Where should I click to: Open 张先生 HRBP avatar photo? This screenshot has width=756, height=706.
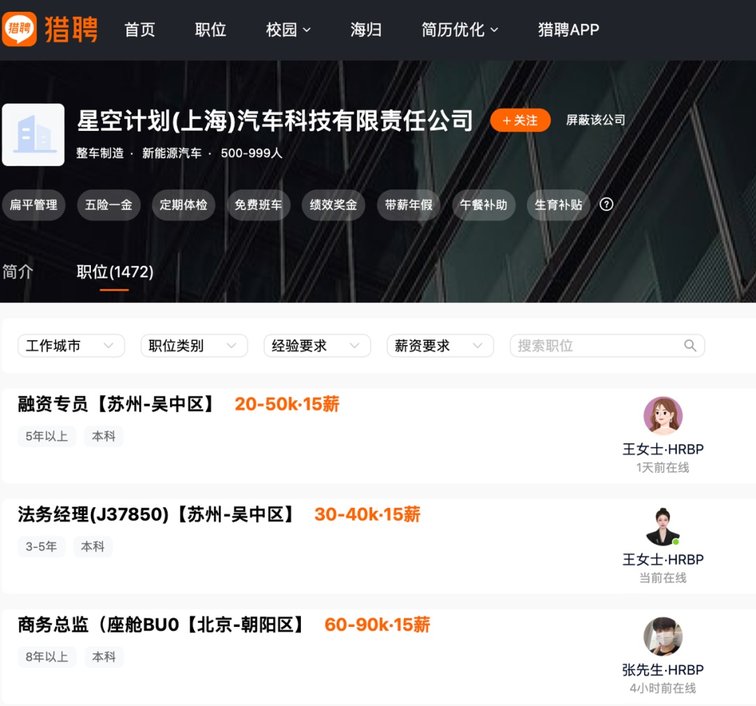click(663, 637)
